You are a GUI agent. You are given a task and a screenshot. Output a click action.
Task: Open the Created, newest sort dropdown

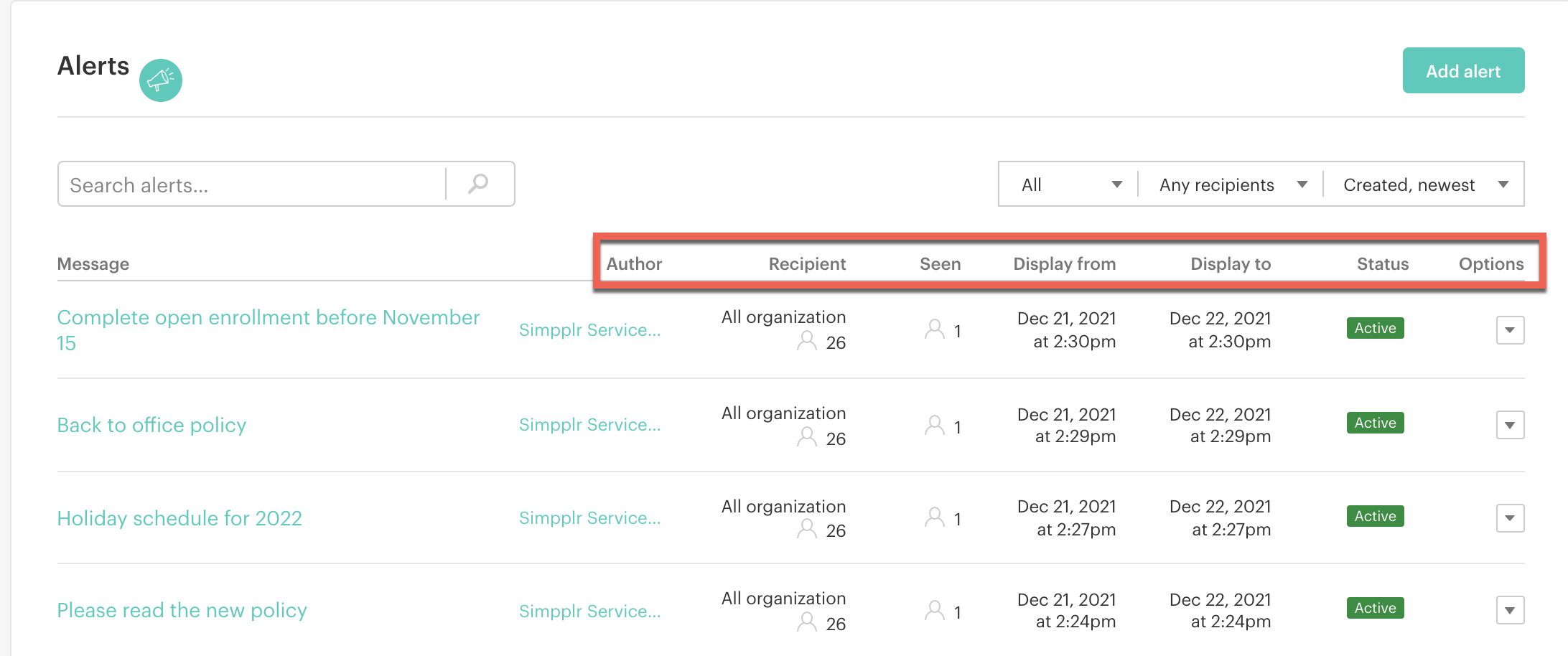coord(1424,184)
